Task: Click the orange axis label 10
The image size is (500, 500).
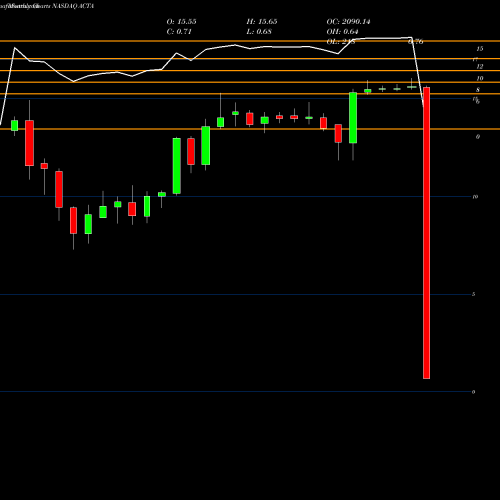Action: pyautogui.click(x=480, y=78)
